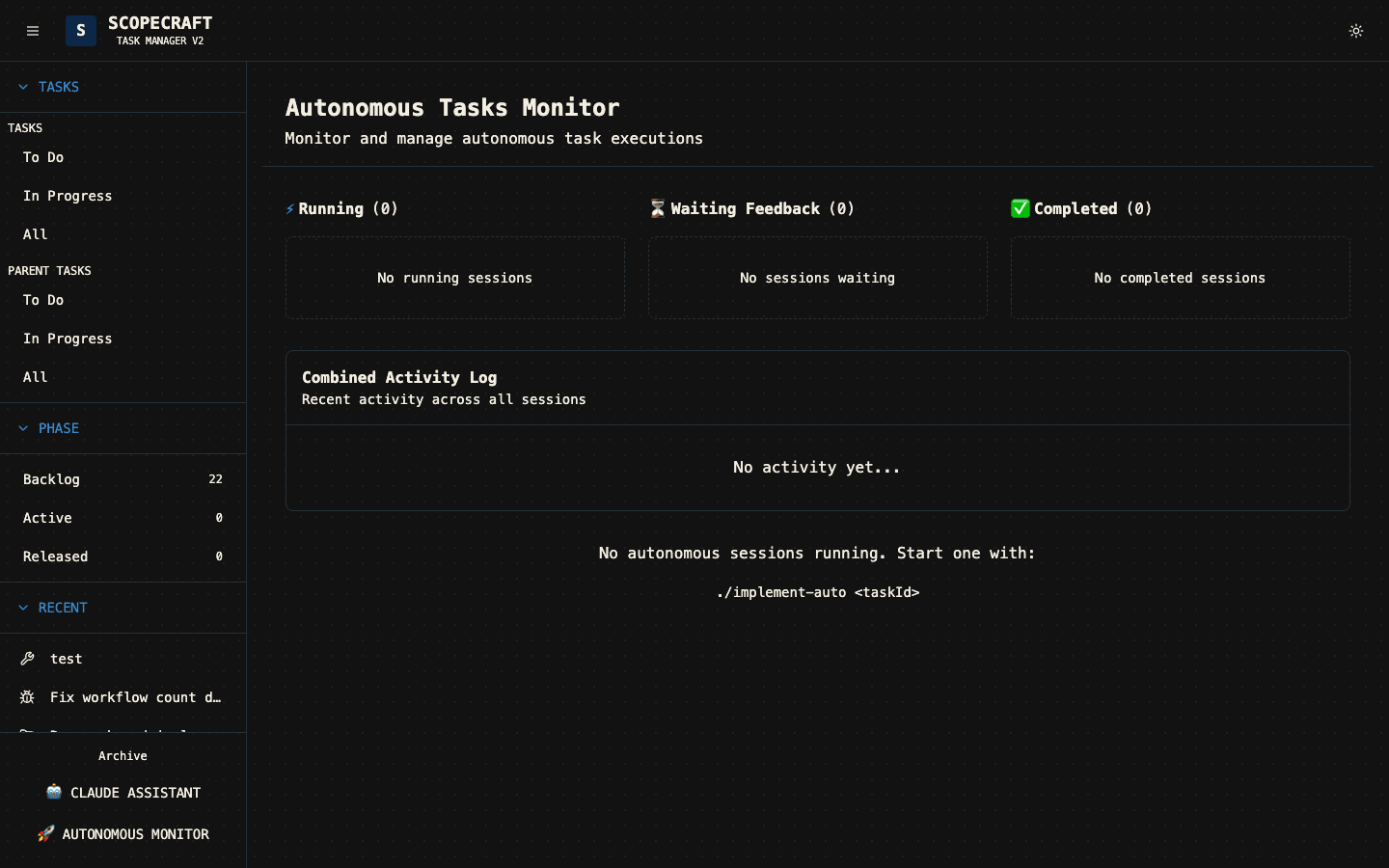Click the Combined Activity Log title
Image resolution: width=1389 pixels, height=868 pixels.
(399, 377)
